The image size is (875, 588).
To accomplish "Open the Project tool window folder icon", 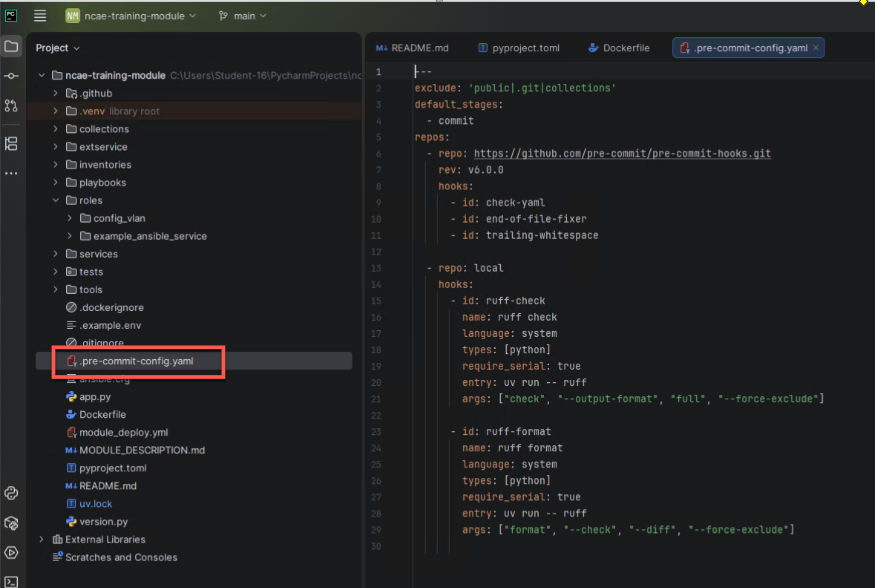I will click(11, 46).
